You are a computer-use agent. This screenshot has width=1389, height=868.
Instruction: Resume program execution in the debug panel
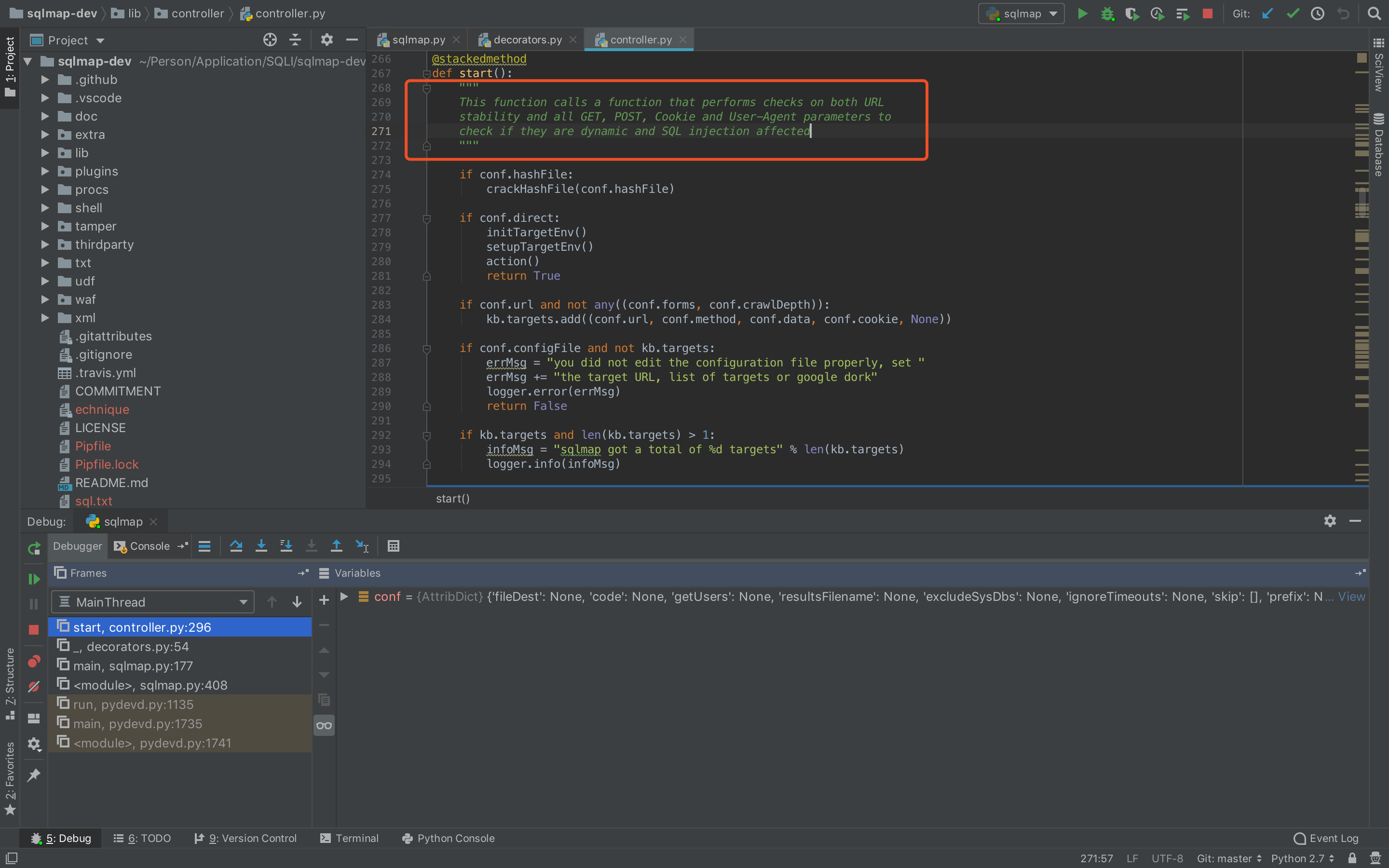coord(33,579)
